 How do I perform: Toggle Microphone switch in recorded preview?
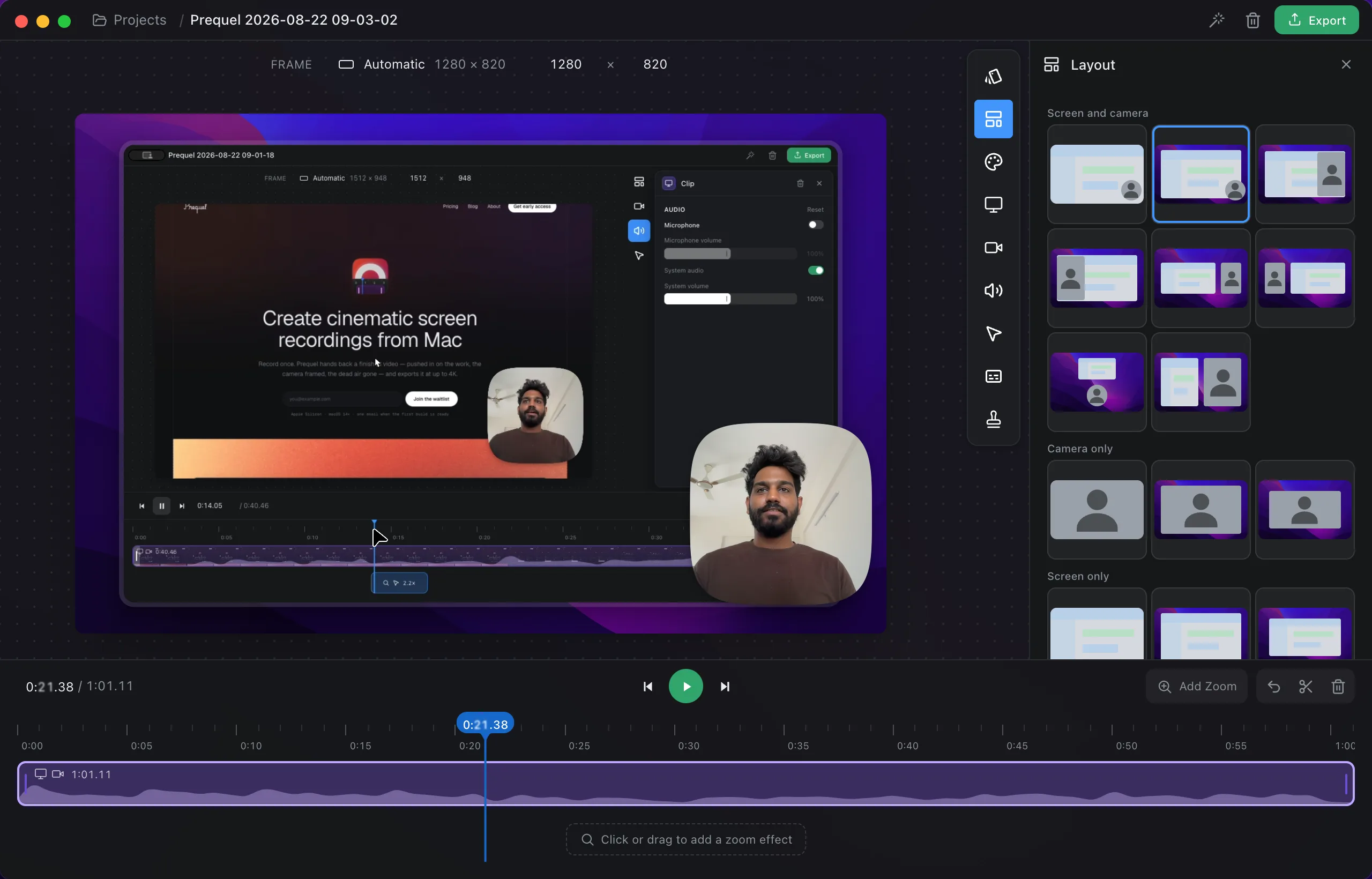(816, 225)
